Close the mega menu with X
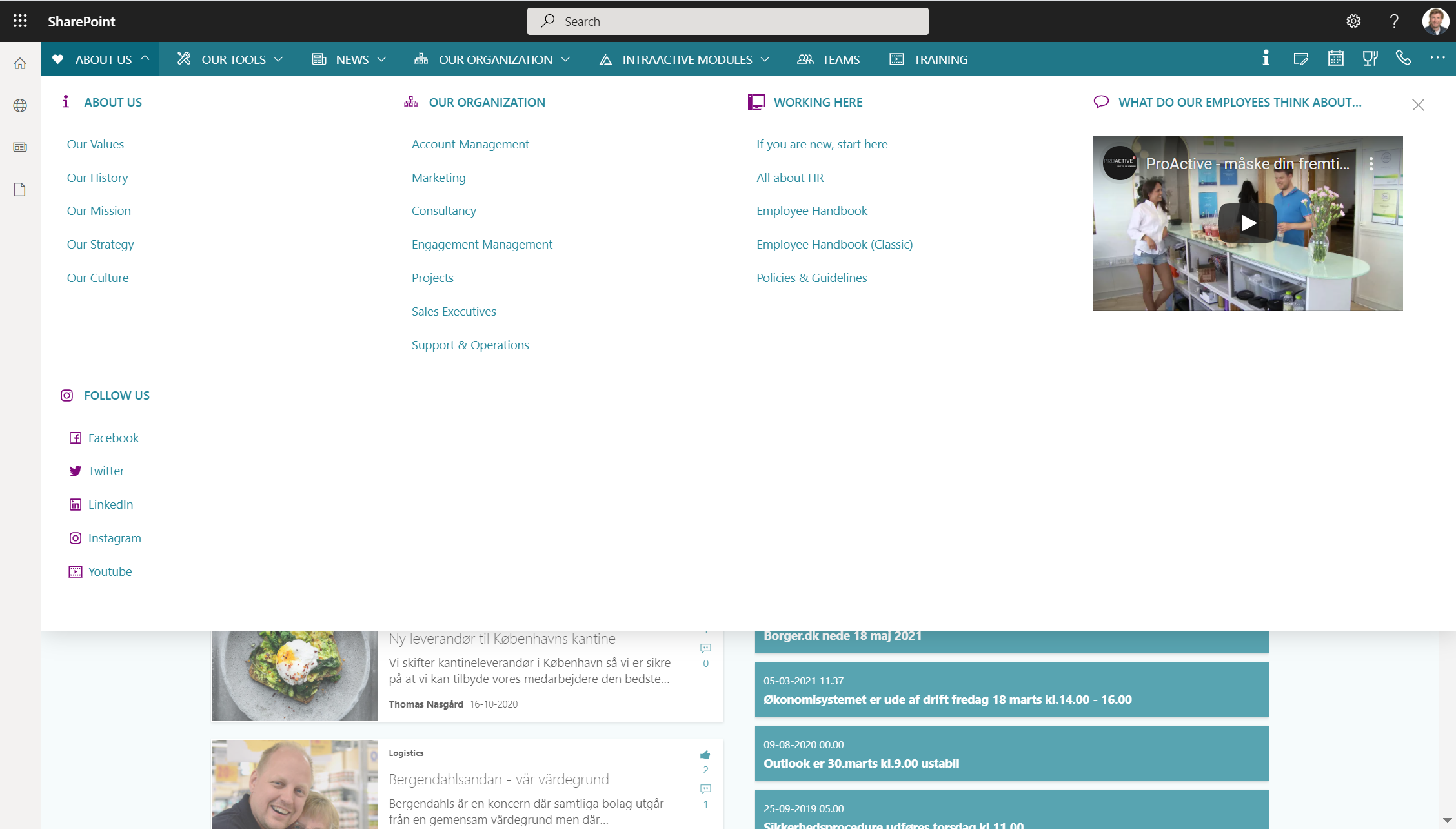Image resolution: width=1456 pixels, height=829 pixels. point(1418,105)
